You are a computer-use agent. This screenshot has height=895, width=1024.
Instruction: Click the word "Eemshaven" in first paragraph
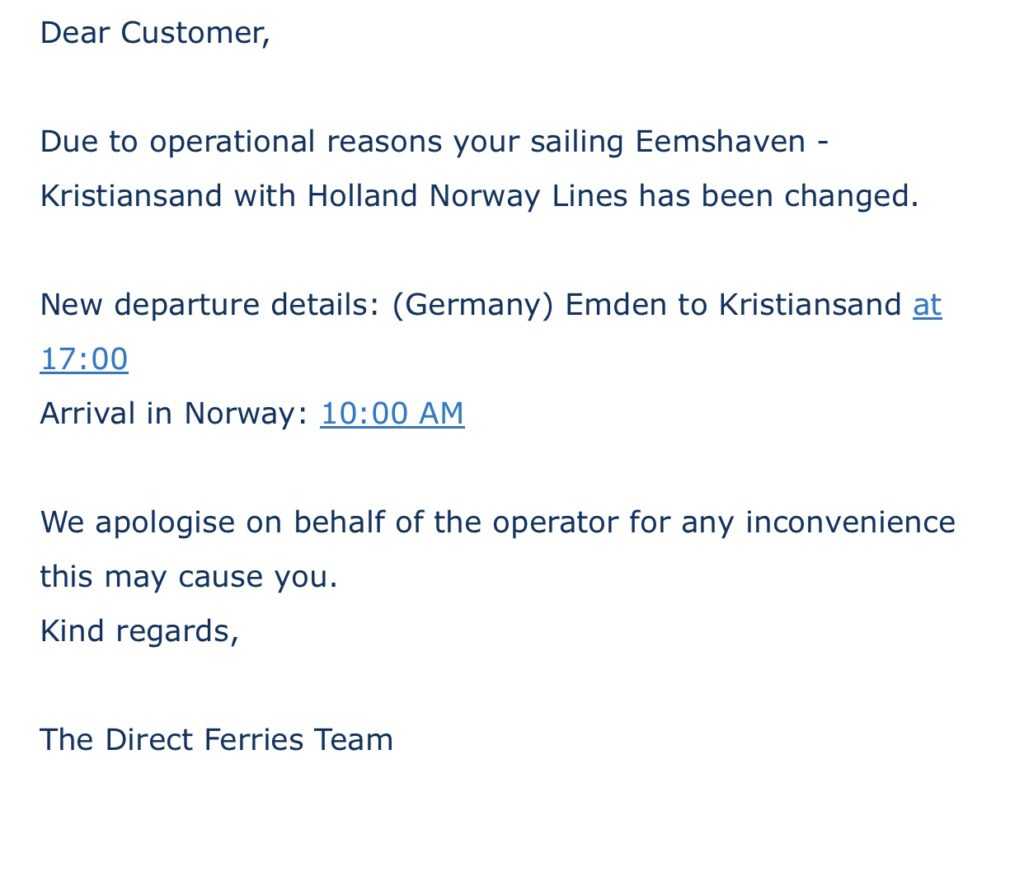(720, 141)
